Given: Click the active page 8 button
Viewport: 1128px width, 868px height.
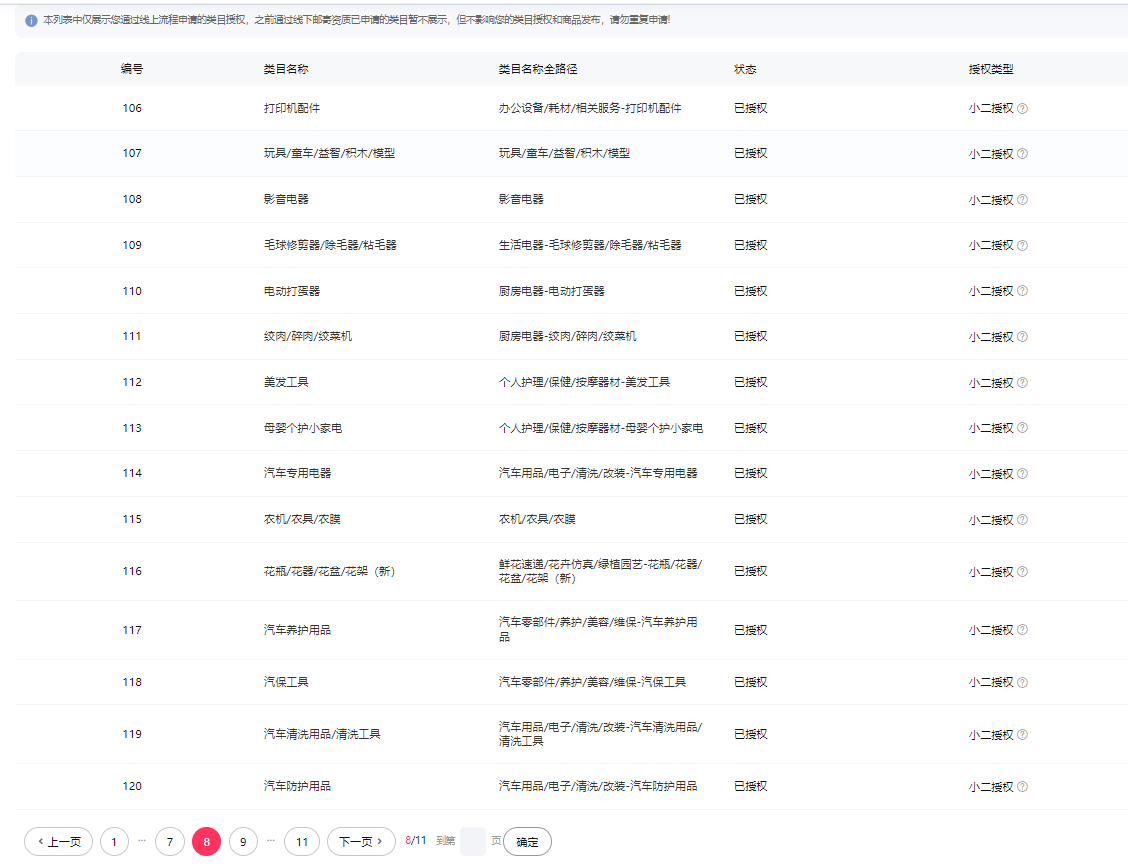Looking at the screenshot, I should coord(206,842).
